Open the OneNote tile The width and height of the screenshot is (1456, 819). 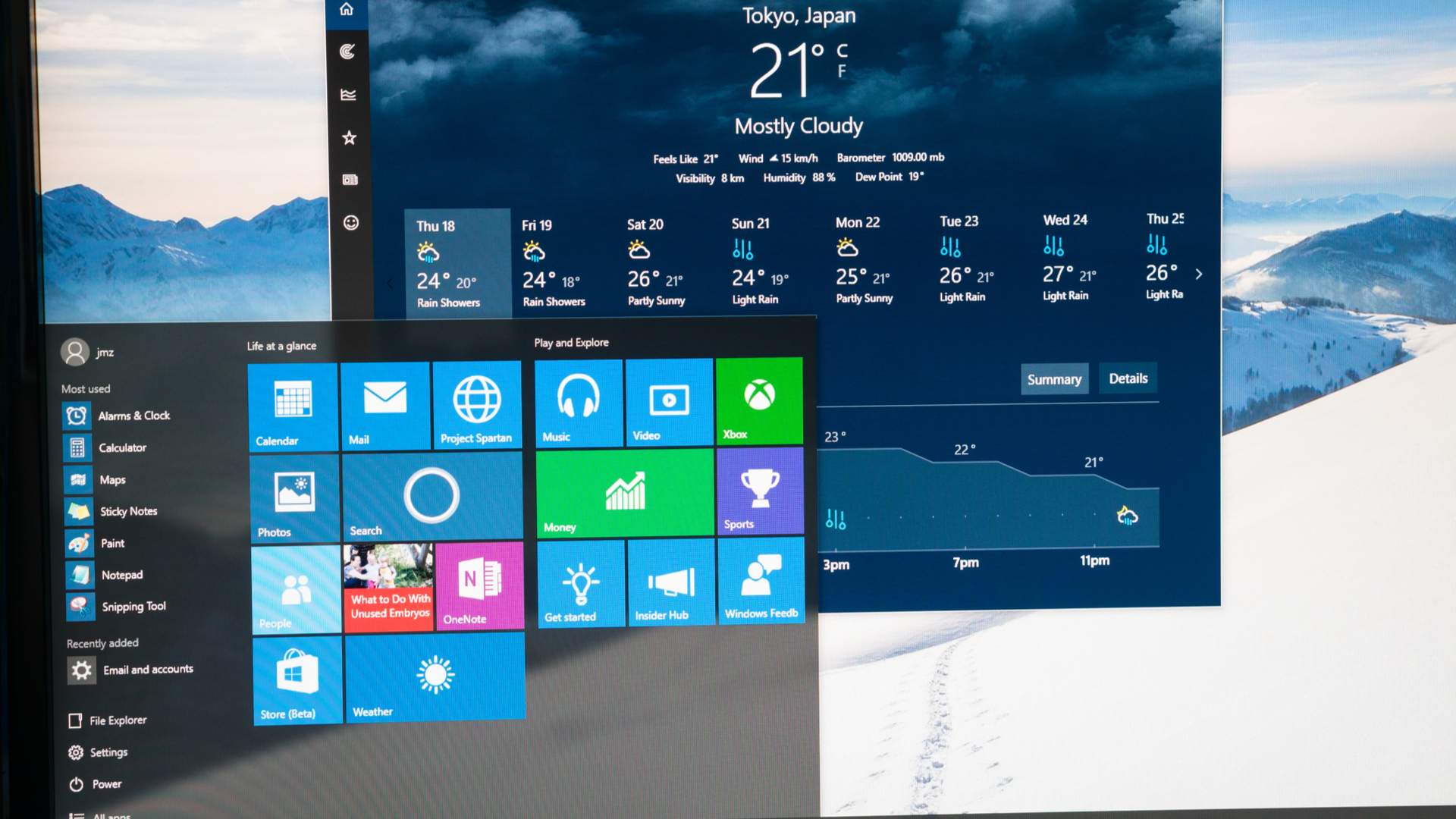pyautogui.click(x=480, y=585)
